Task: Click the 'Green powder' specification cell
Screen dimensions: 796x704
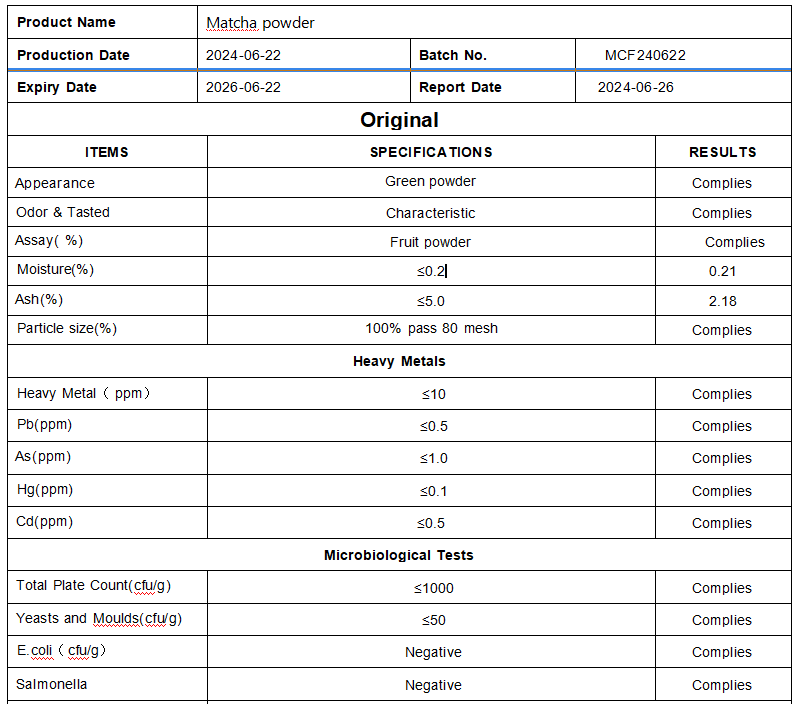Action: tap(430, 181)
